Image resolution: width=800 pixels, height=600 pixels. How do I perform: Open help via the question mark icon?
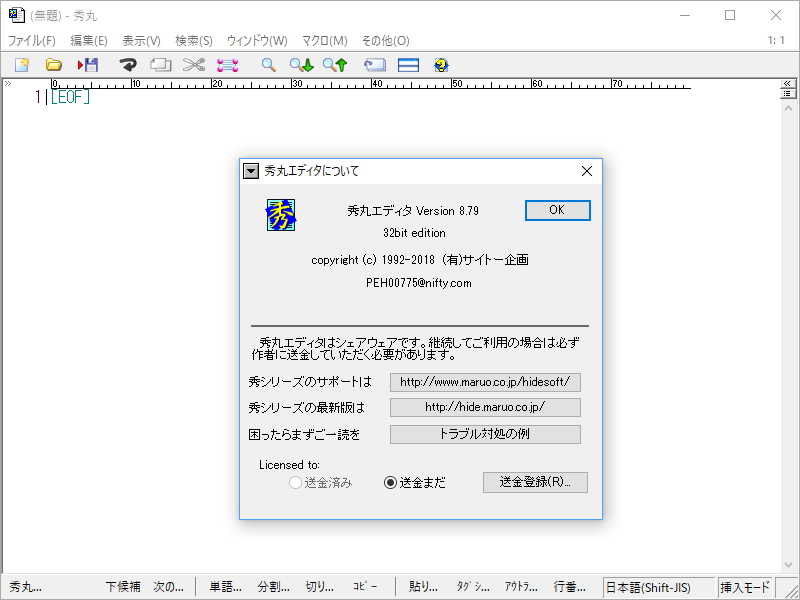(x=439, y=64)
